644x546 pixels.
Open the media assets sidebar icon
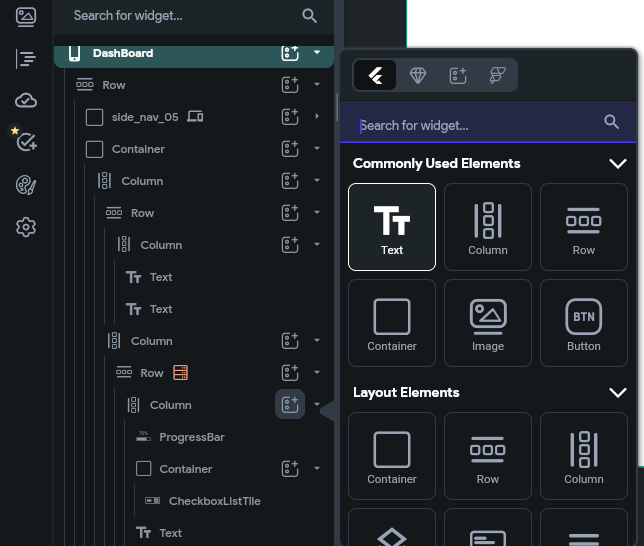point(26,17)
